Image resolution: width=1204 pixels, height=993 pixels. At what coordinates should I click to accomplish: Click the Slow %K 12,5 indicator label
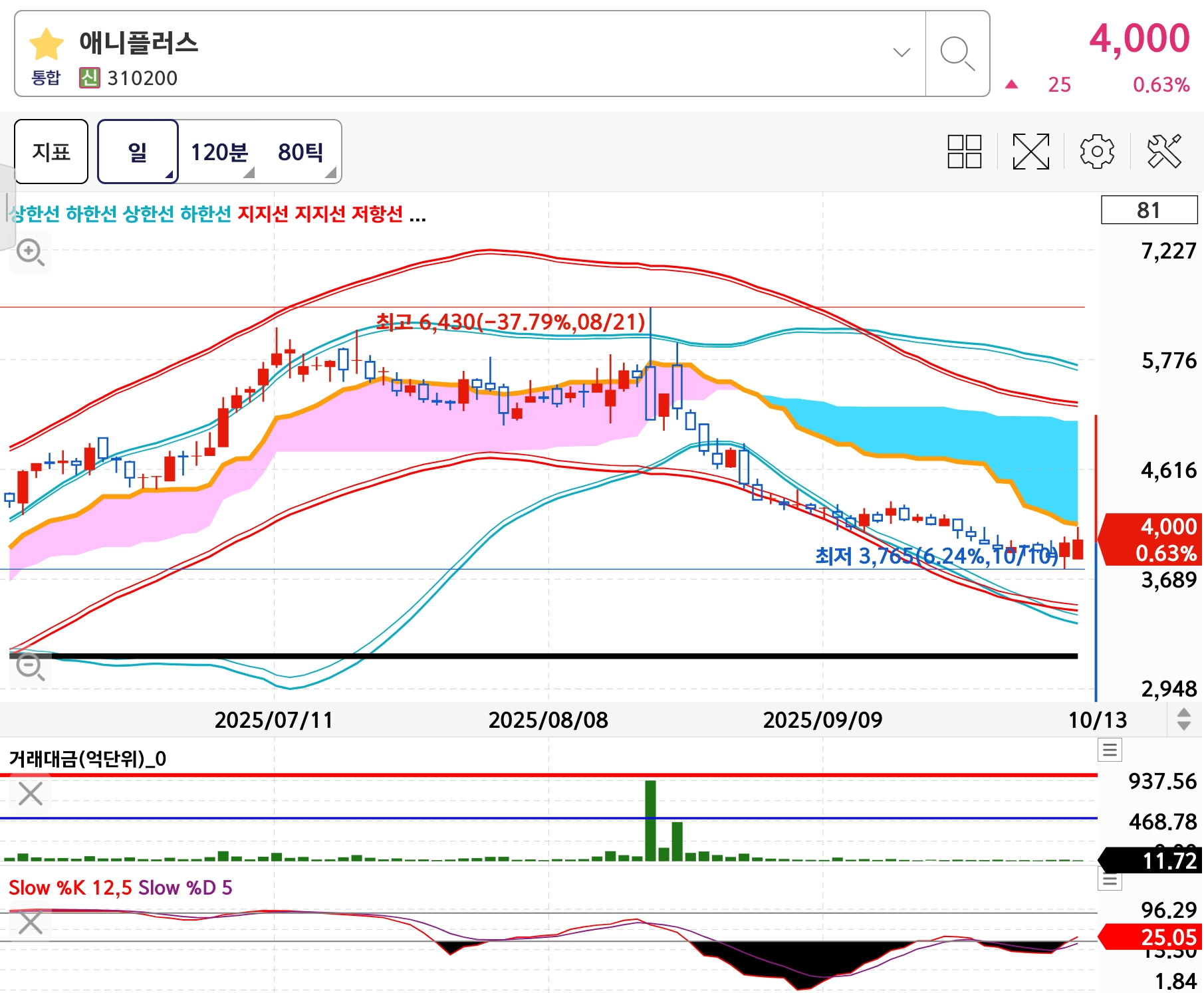(x=70, y=887)
